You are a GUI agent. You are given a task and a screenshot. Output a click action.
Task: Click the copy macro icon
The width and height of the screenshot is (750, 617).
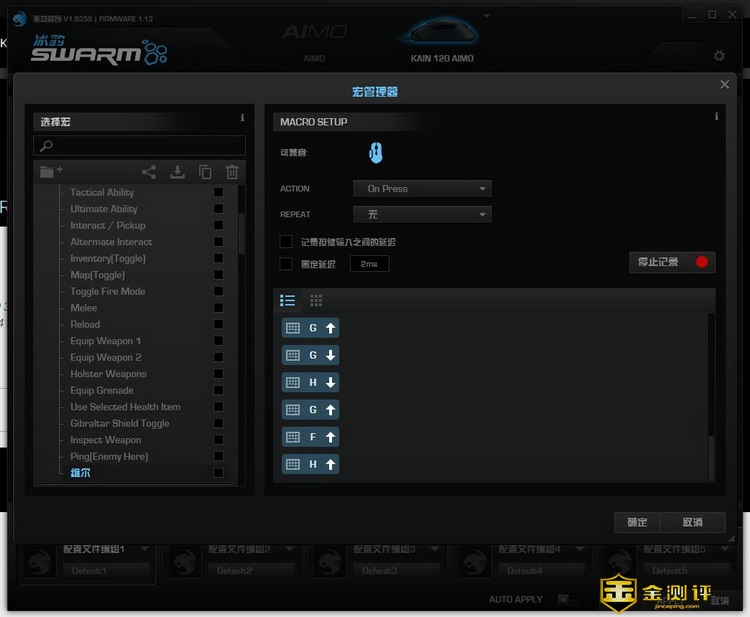coord(205,172)
